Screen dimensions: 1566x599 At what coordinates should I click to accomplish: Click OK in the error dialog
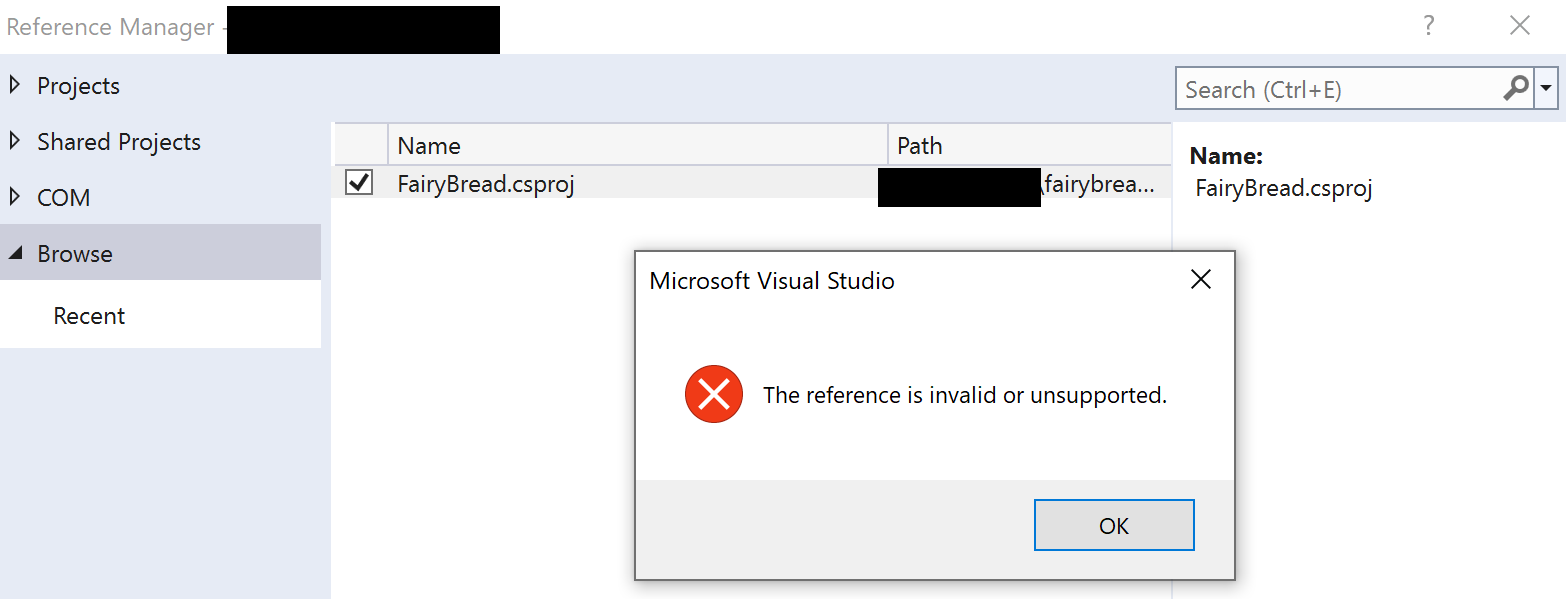click(x=1114, y=525)
